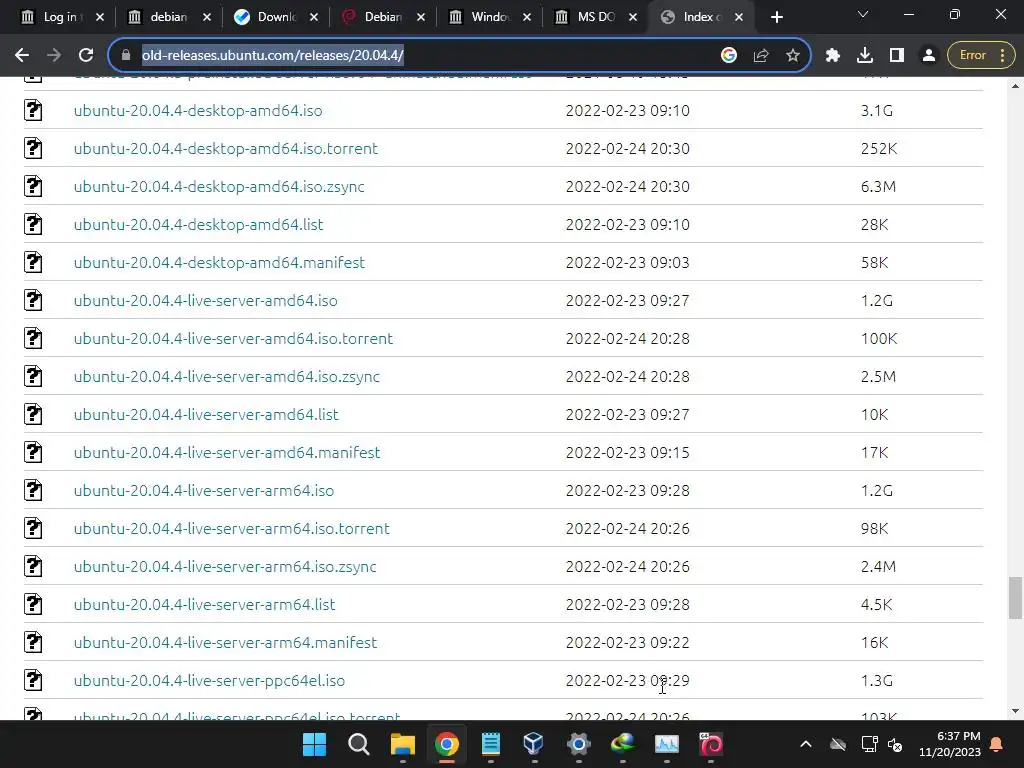Image resolution: width=1024 pixels, height=768 pixels.
Task: Open ubuntu-20.04.4-live-server-arm64.iso.zsync link
Action: [x=225, y=566]
